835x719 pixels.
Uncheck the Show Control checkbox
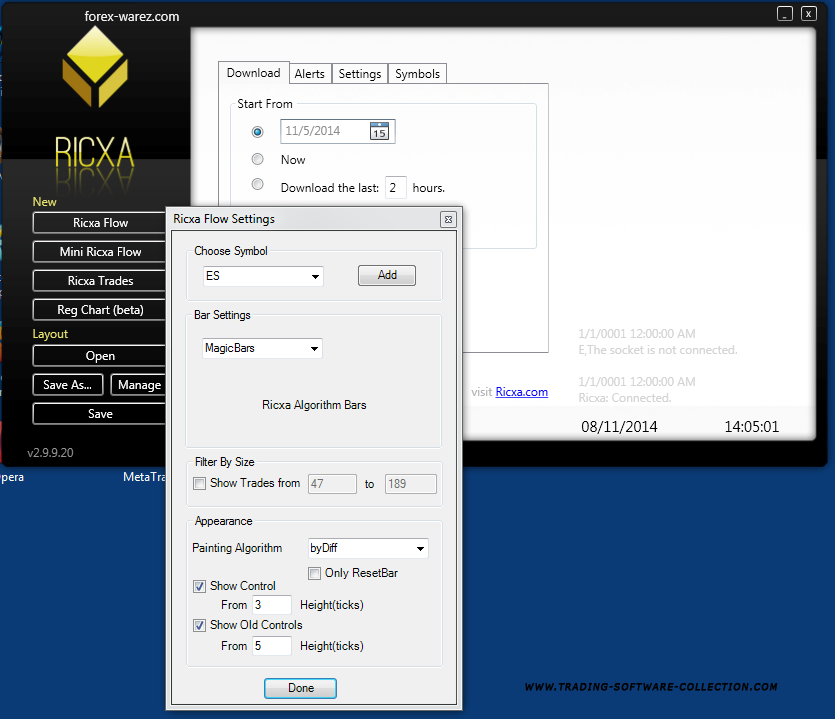(200, 586)
